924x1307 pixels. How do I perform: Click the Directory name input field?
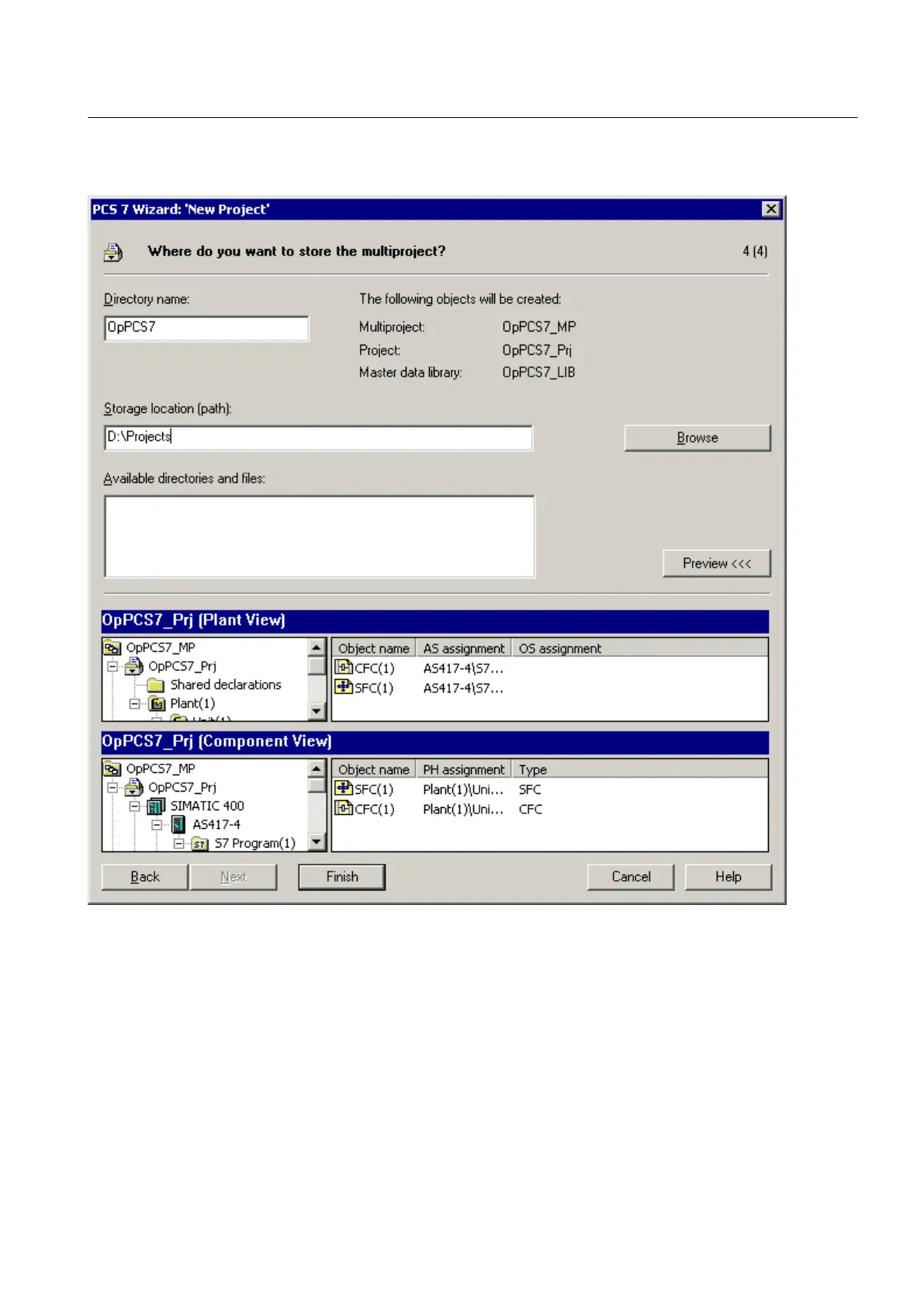click(x=206, y=328)
